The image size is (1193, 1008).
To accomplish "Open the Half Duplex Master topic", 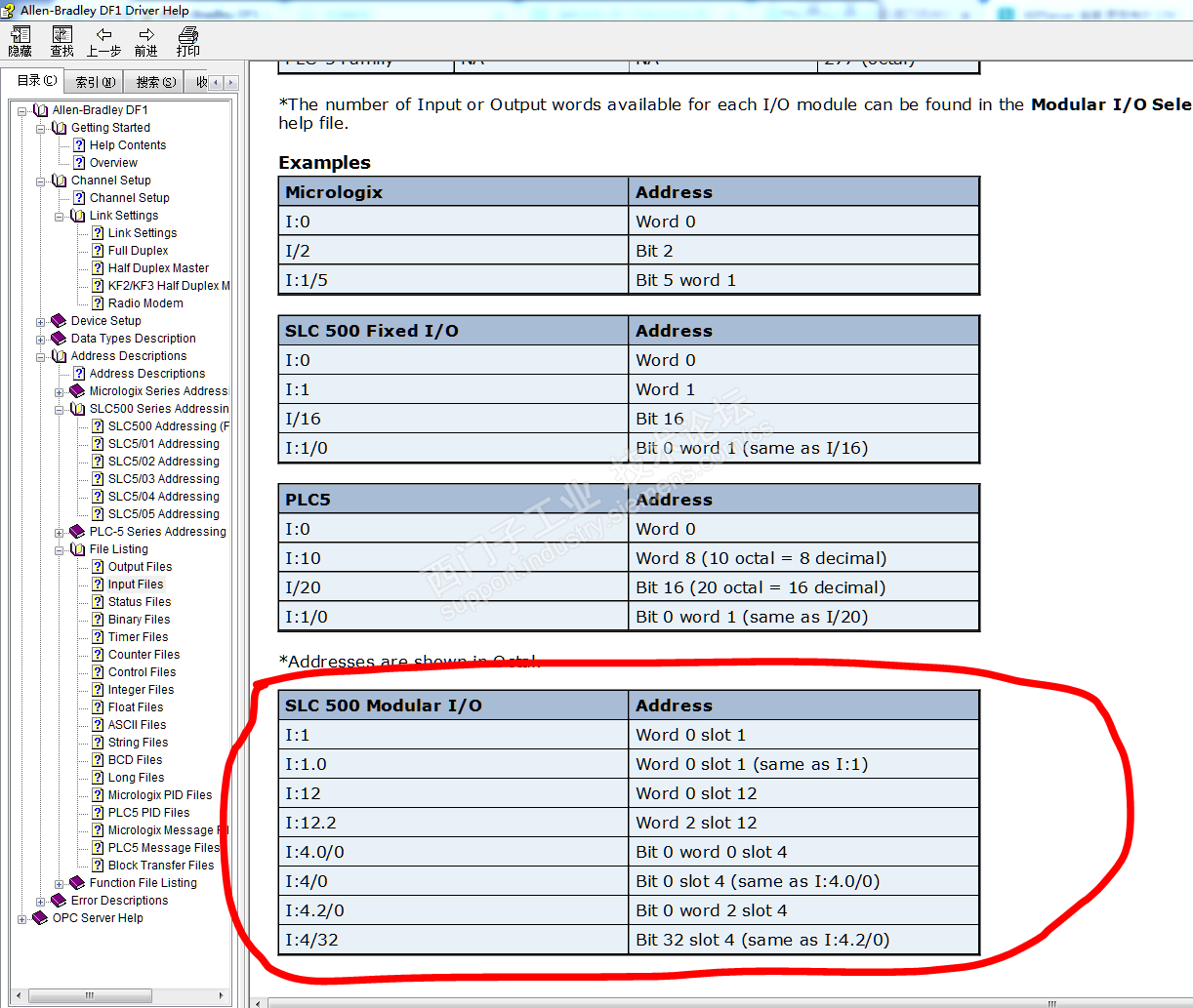I will pos(158,268).
